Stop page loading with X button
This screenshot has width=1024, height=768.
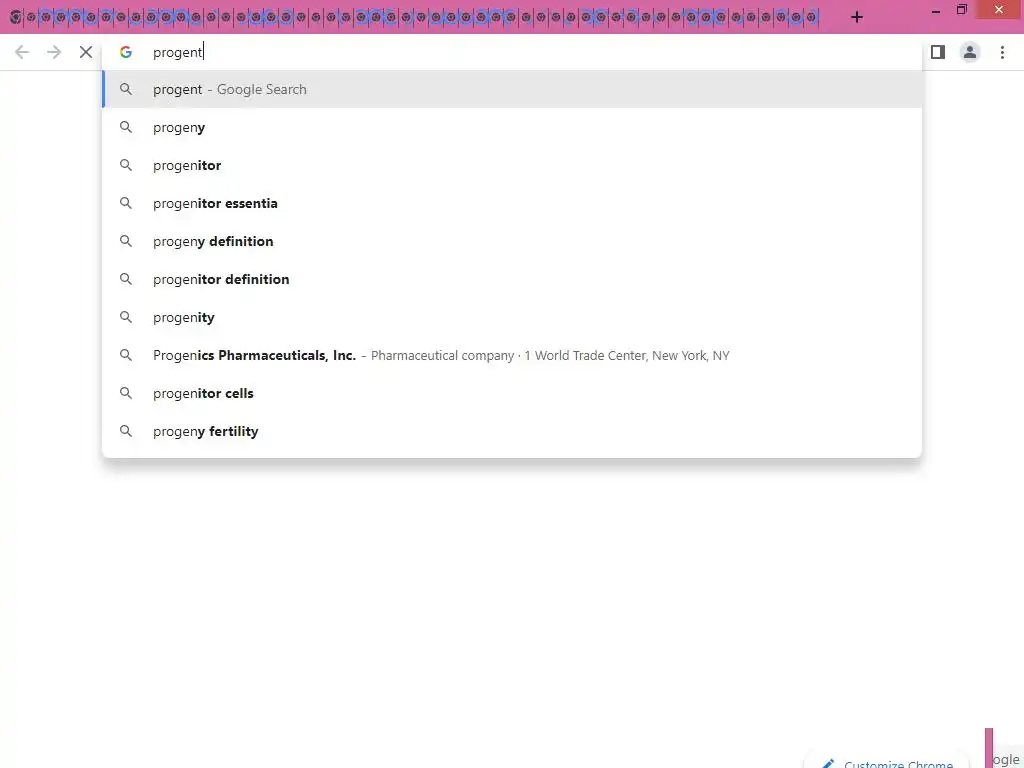[x=86, y=52]
